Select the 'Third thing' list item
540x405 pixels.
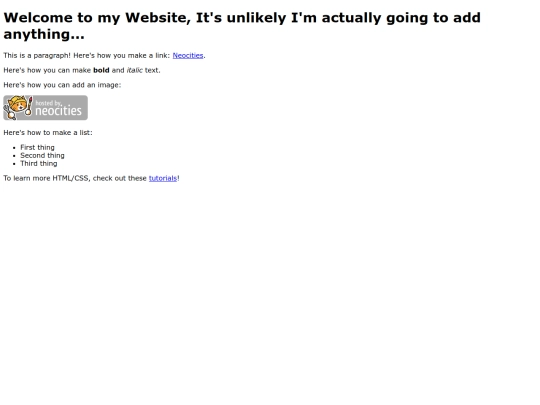coord(39,164)
